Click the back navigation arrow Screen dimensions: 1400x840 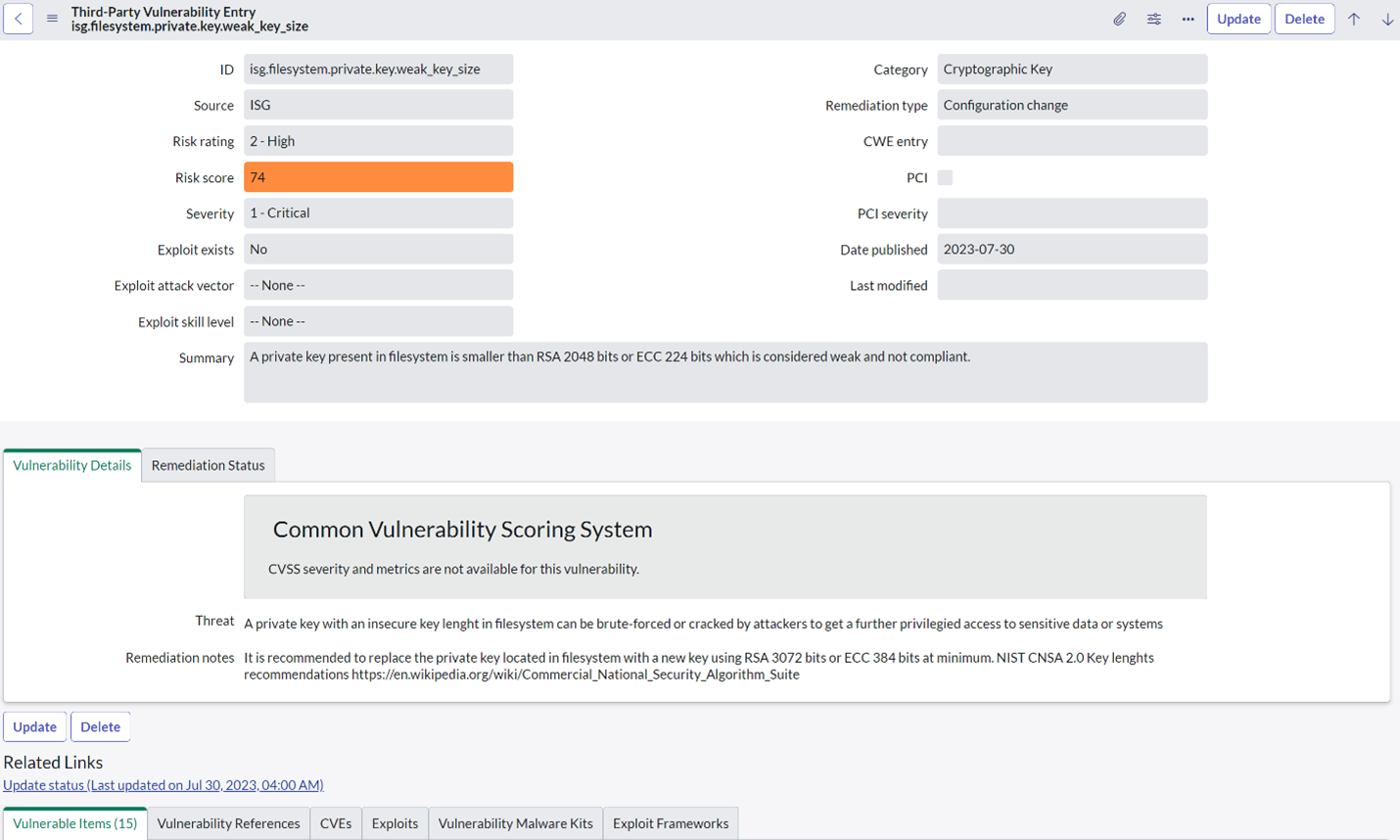point(18,18)
